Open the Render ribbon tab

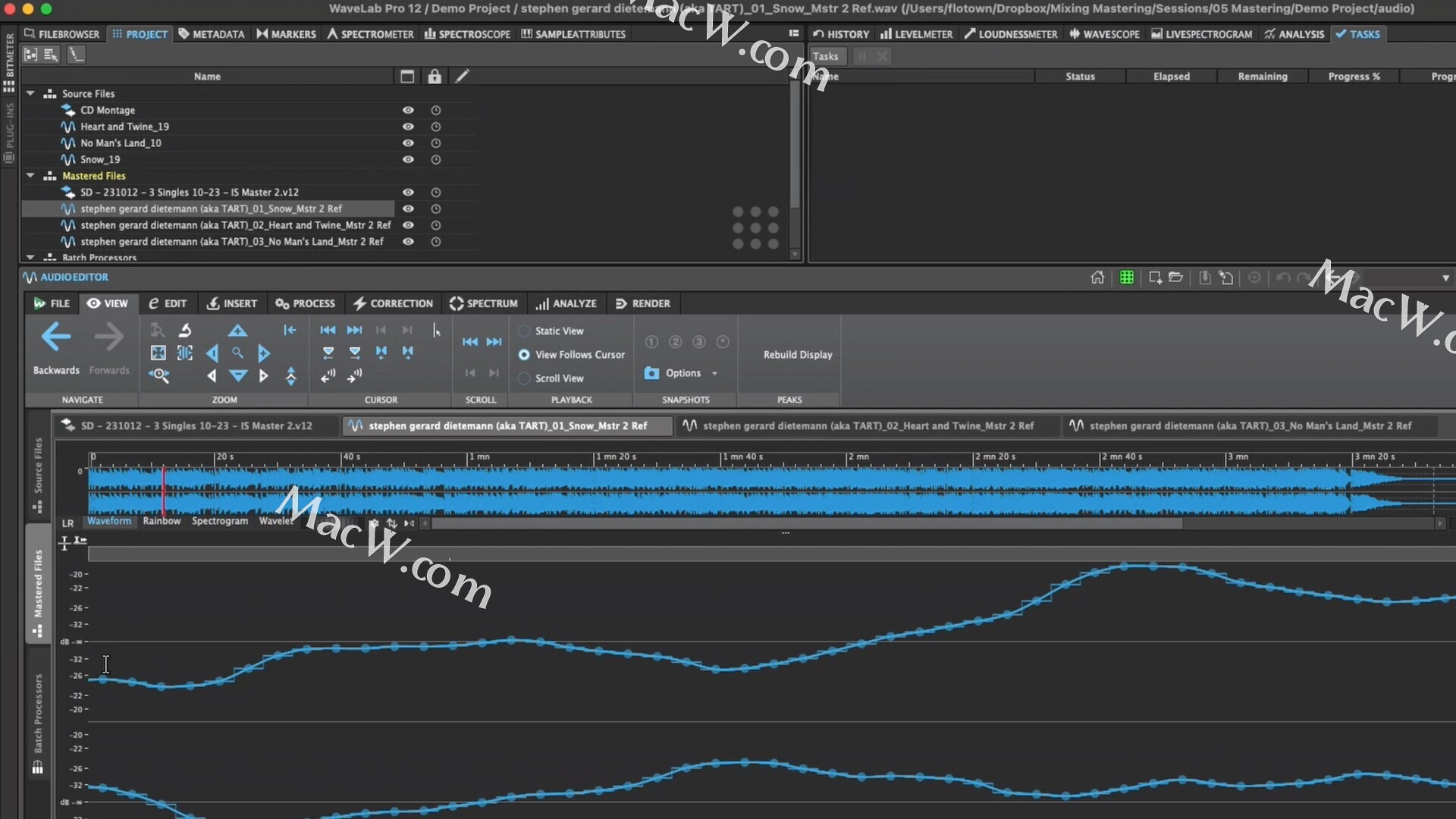(643, 303)
